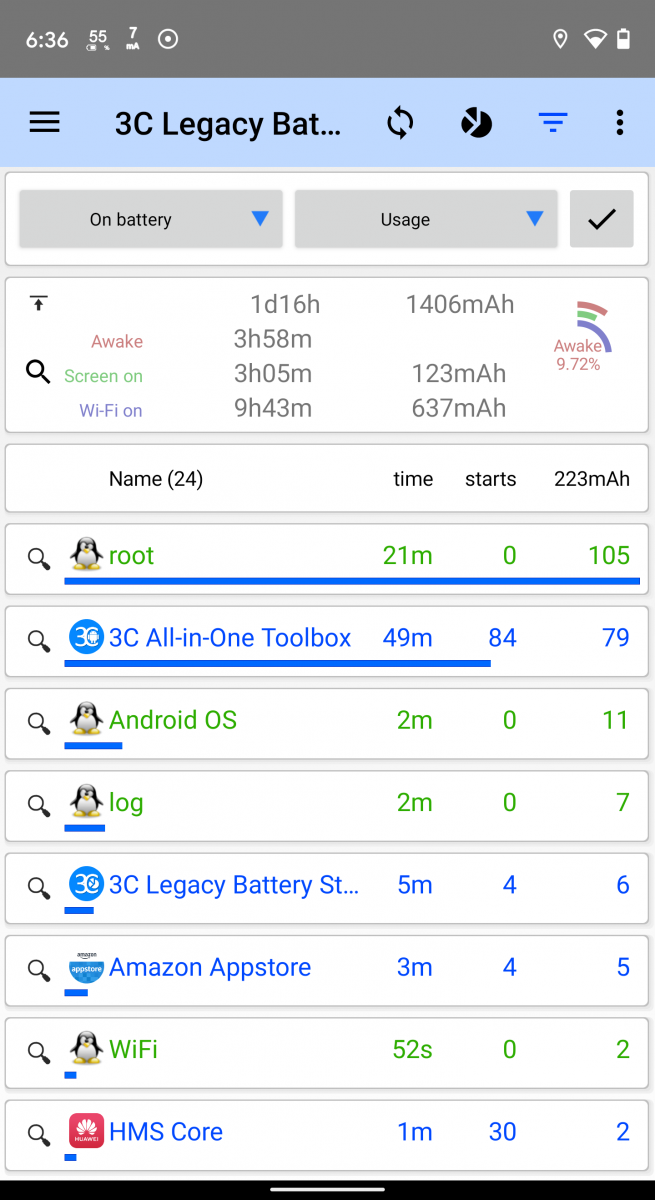
Task: Tap the blue filter icon
Action: (x=552, y=123)
